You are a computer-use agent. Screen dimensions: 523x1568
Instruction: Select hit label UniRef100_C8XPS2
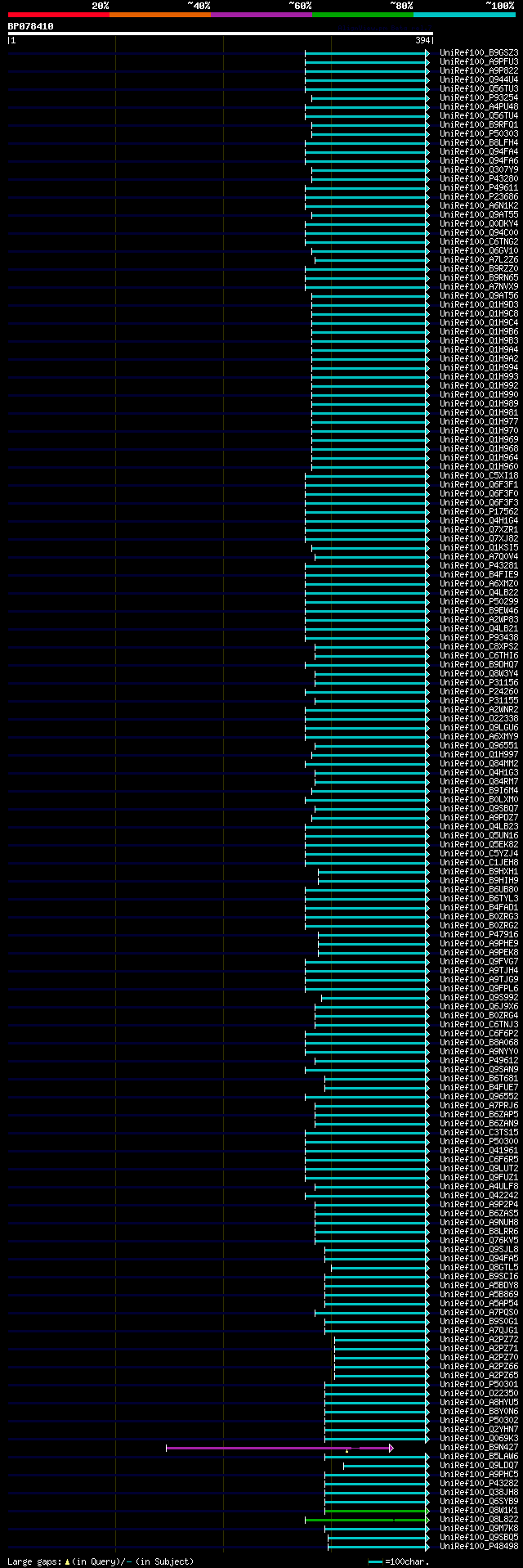click(479, 646)
